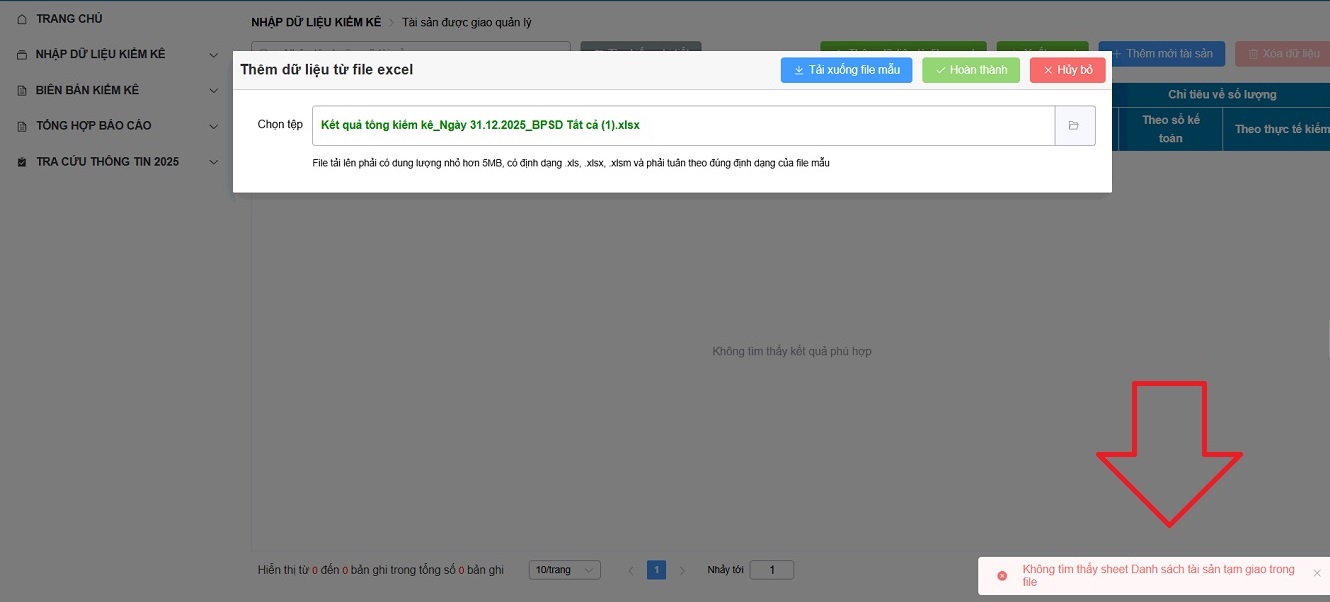Click the Theo sổ kế toán column header
The height and width of the screenshot is (602, 1330).
tap(1171, 129)
